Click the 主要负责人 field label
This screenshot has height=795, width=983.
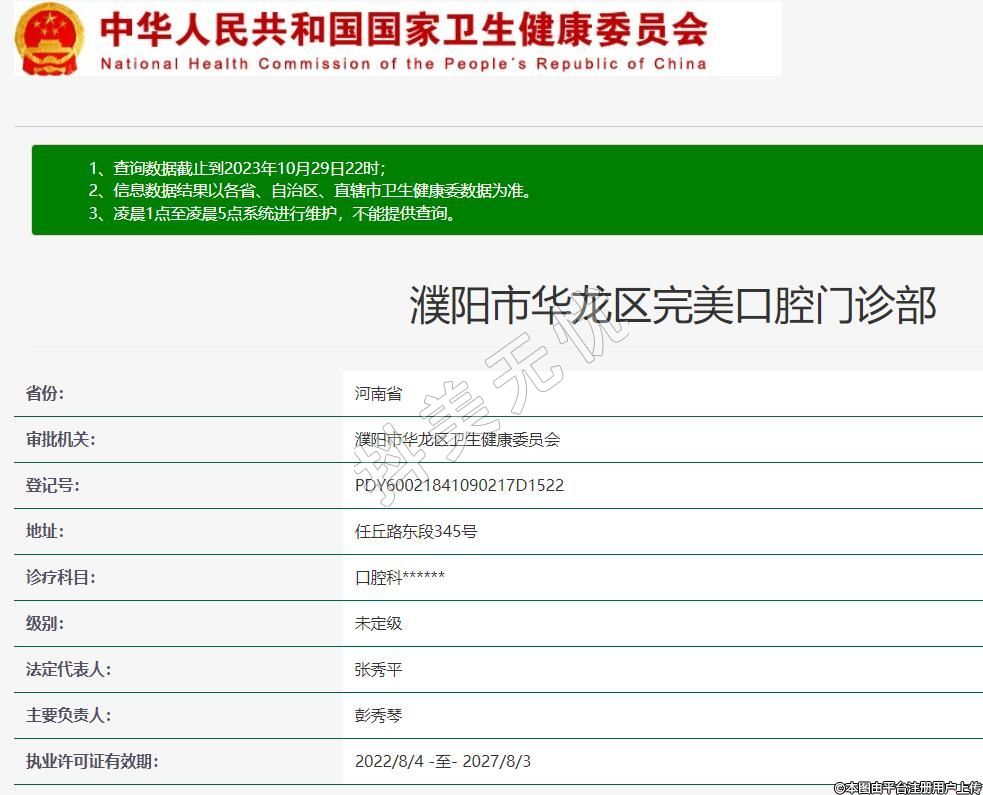pos(68,715)
